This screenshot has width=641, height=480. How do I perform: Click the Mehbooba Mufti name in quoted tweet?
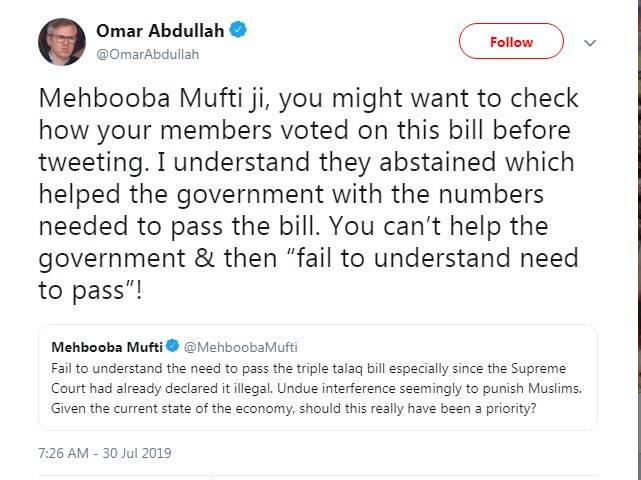99,346
